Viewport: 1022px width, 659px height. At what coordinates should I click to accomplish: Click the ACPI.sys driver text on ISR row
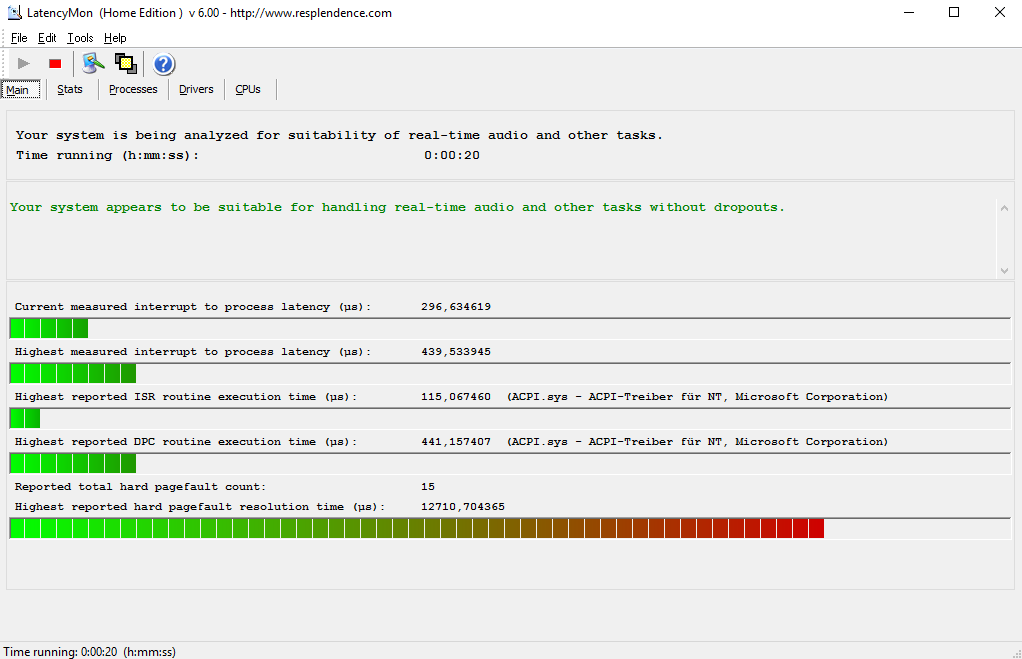coord(697,396)
